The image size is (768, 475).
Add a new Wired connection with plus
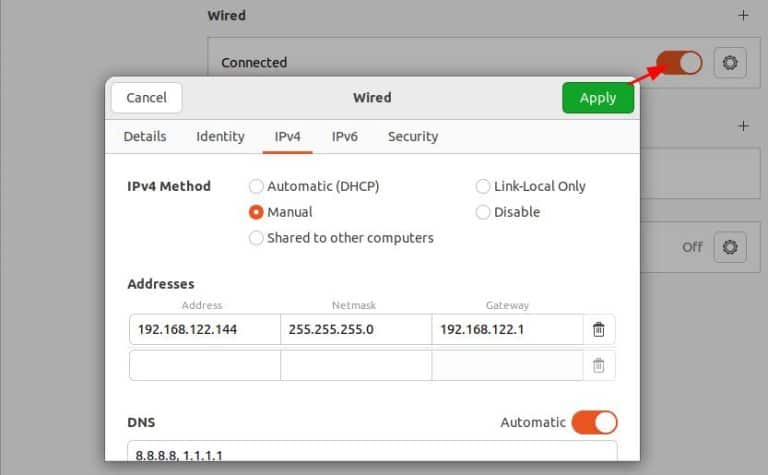pos(742,16)
